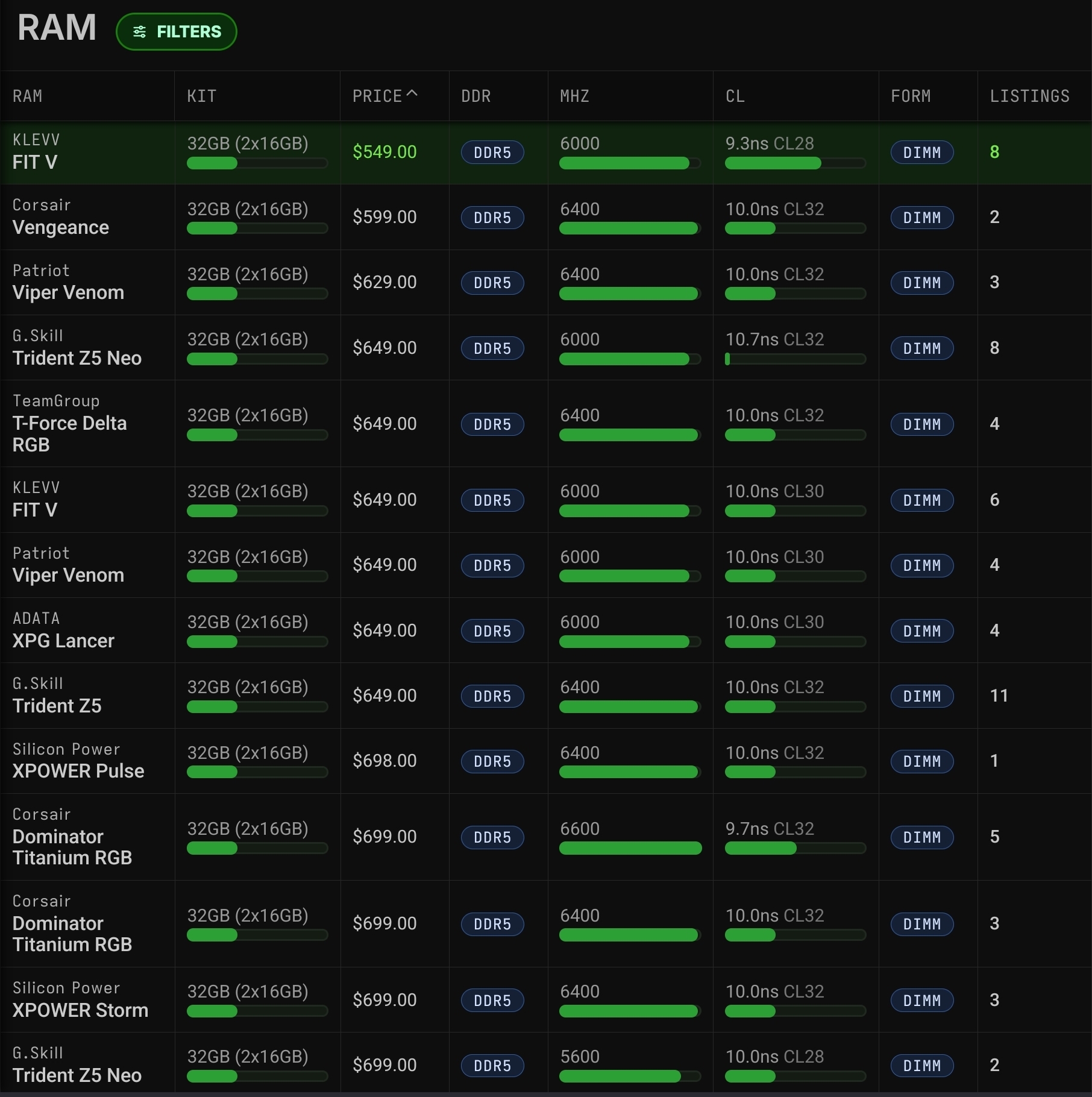Click listings count 2 in Corsair Vengeance row
The height and width of the screenshot is (1097, 1092).
coord(994,217)
